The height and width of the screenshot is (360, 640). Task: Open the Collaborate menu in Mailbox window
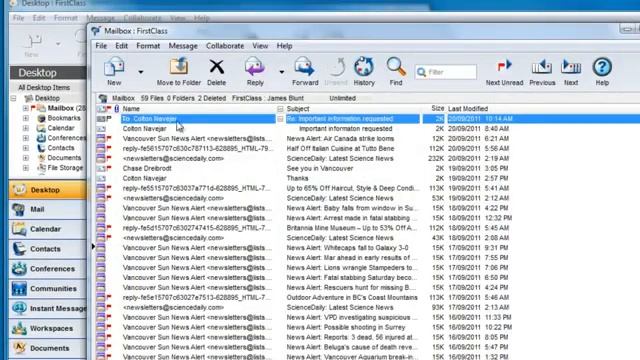click(225, 46)
